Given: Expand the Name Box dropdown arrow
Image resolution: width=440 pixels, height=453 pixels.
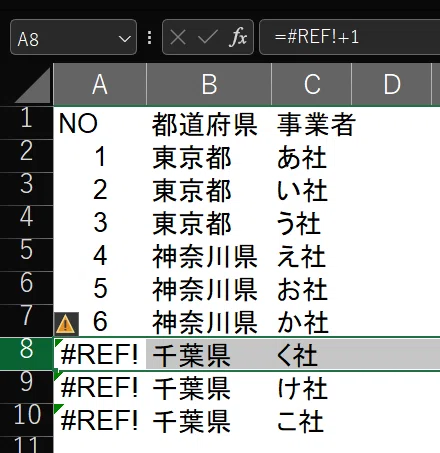Looking at the screenshot, I should 125,39.
